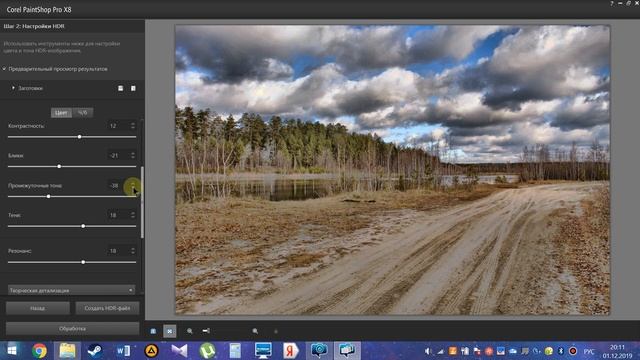Click the Bluetooth tray icon

(x=561, y=351)
